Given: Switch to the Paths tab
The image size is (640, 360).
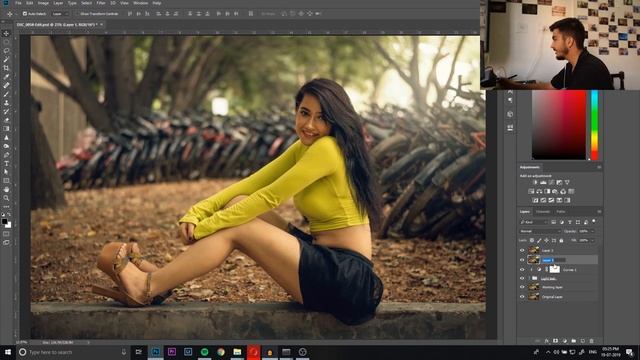Looking at the screenshot, I should pos(561,212).
